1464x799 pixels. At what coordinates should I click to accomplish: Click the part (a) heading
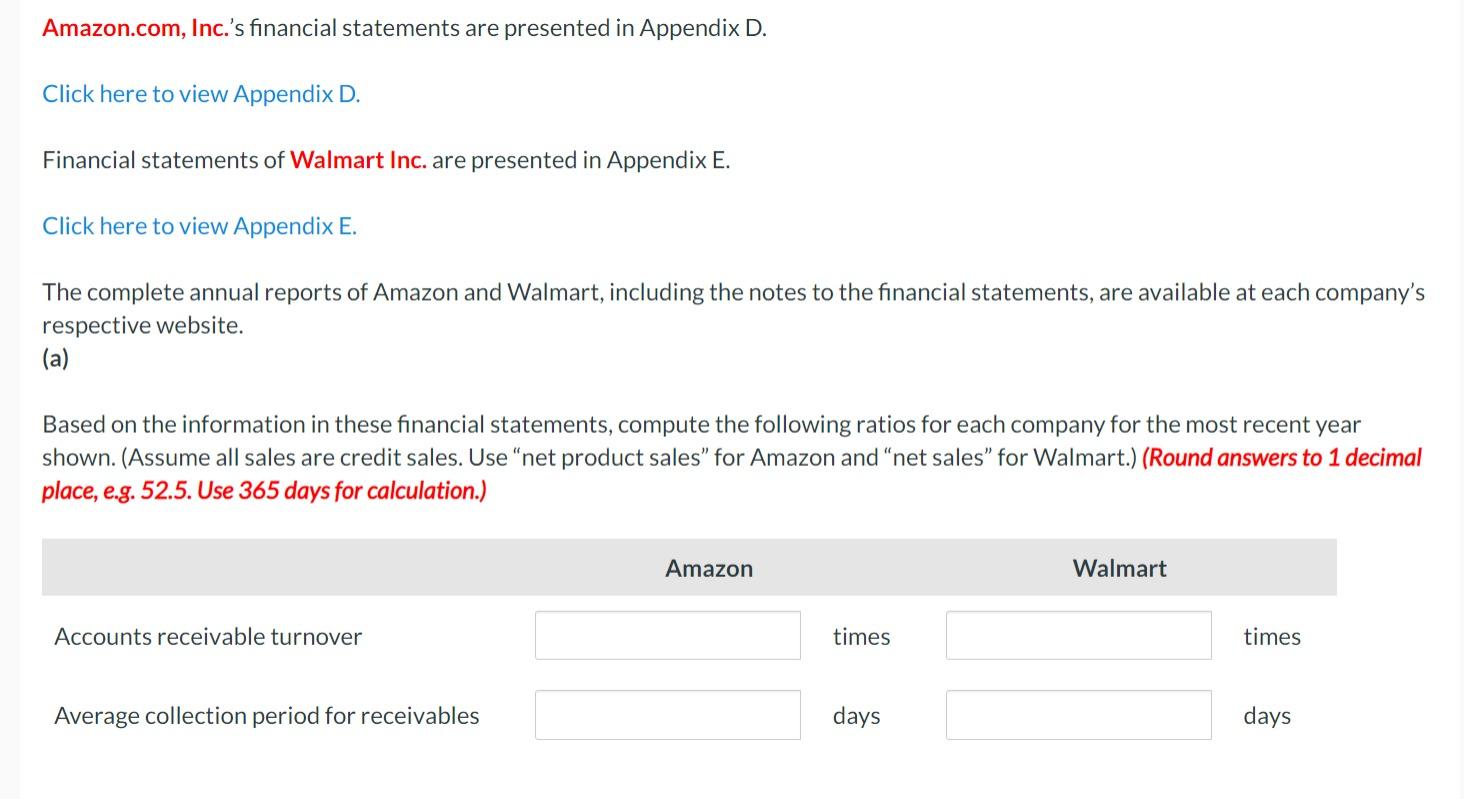[55, 357]
